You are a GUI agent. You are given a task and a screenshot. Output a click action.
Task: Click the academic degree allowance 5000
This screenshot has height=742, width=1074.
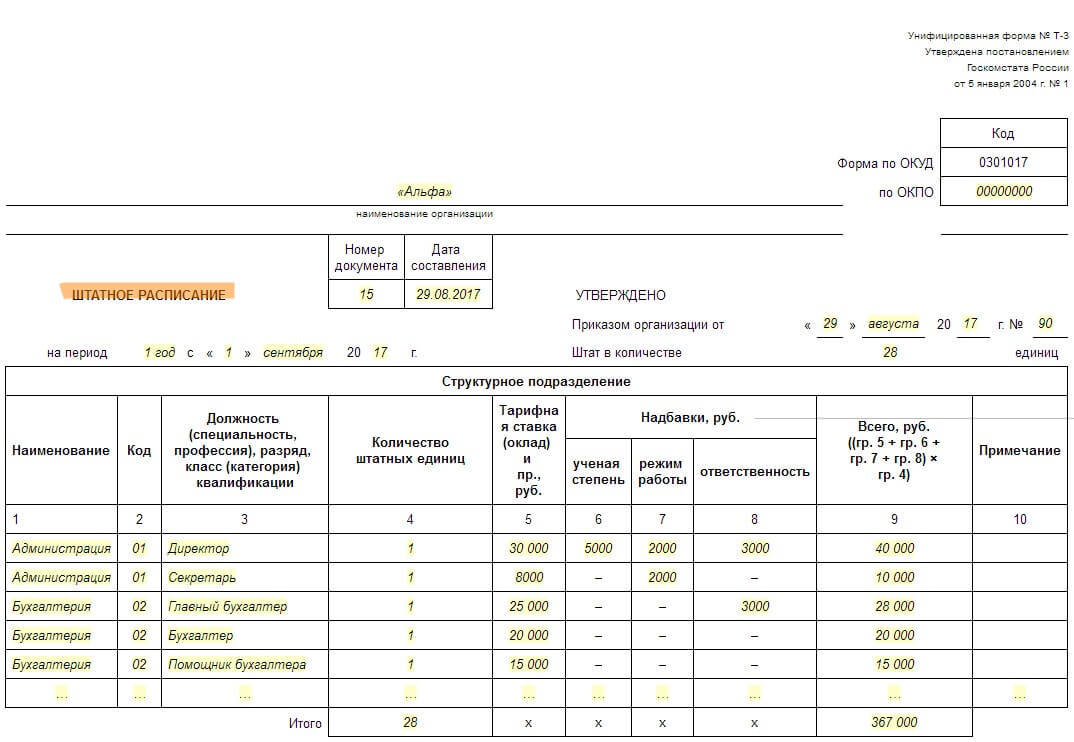598,548
